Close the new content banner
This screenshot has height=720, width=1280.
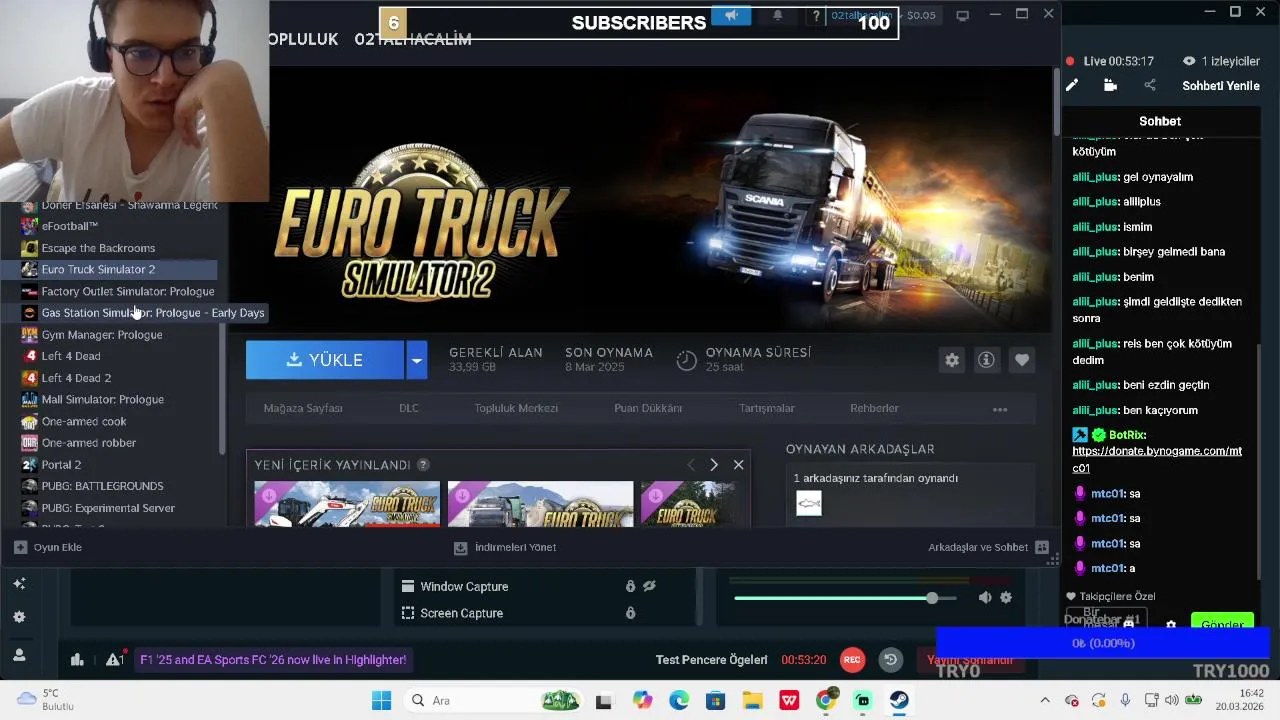[738, 465]
